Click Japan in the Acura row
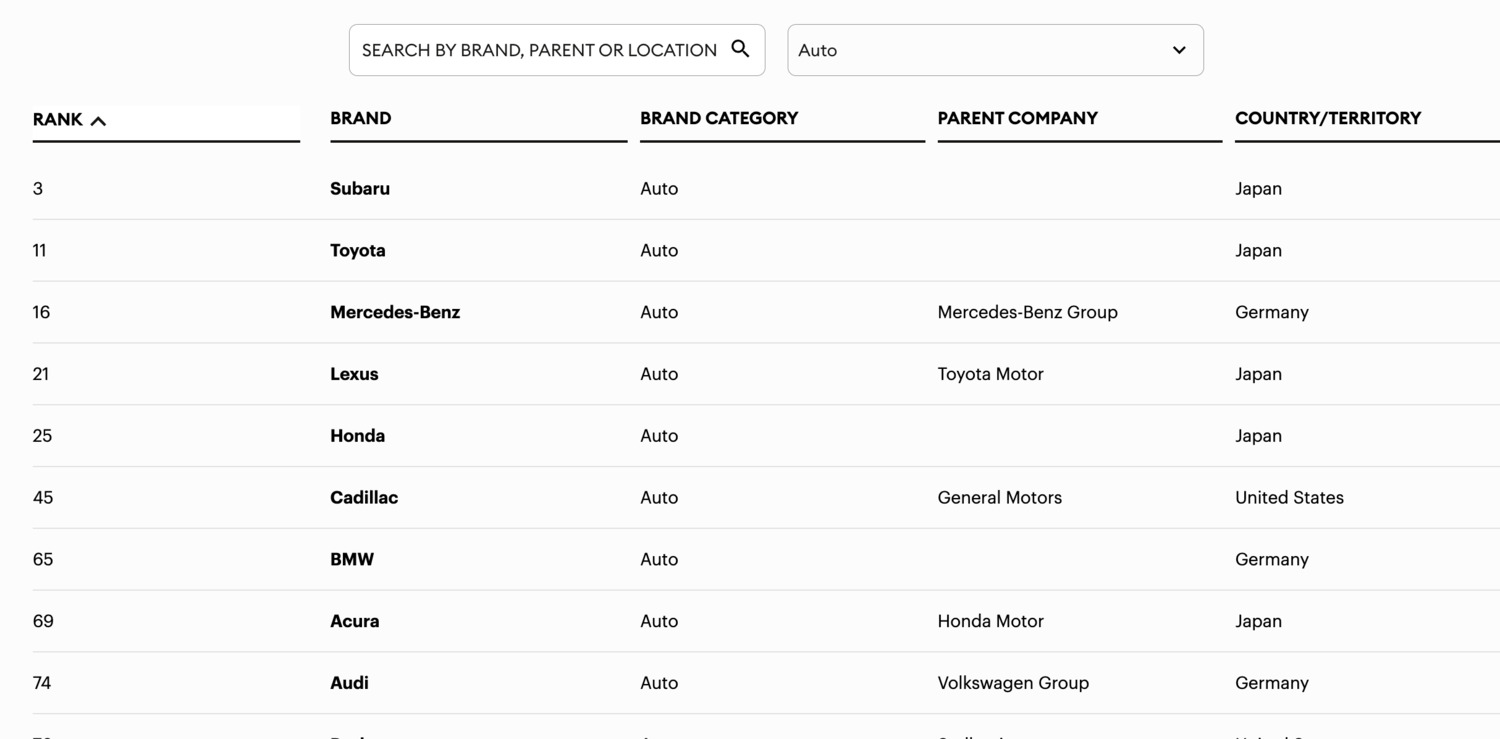This screenshot has height=739, width=1500. (1258, 621)
